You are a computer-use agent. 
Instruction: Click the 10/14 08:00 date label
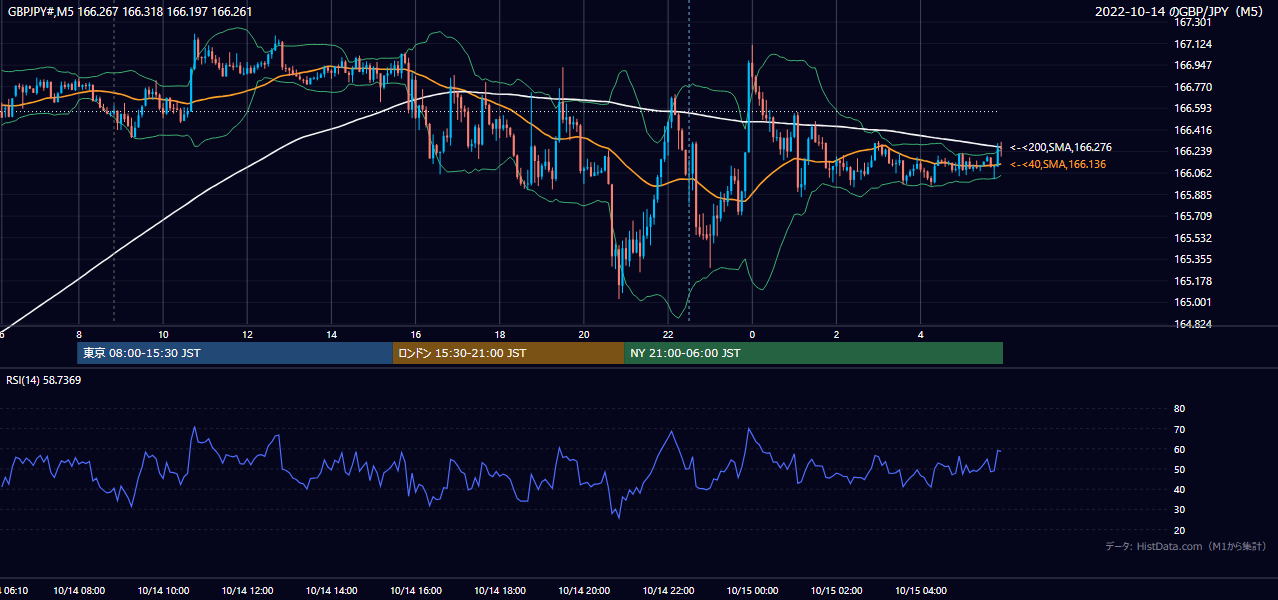(x=78, y=591)
